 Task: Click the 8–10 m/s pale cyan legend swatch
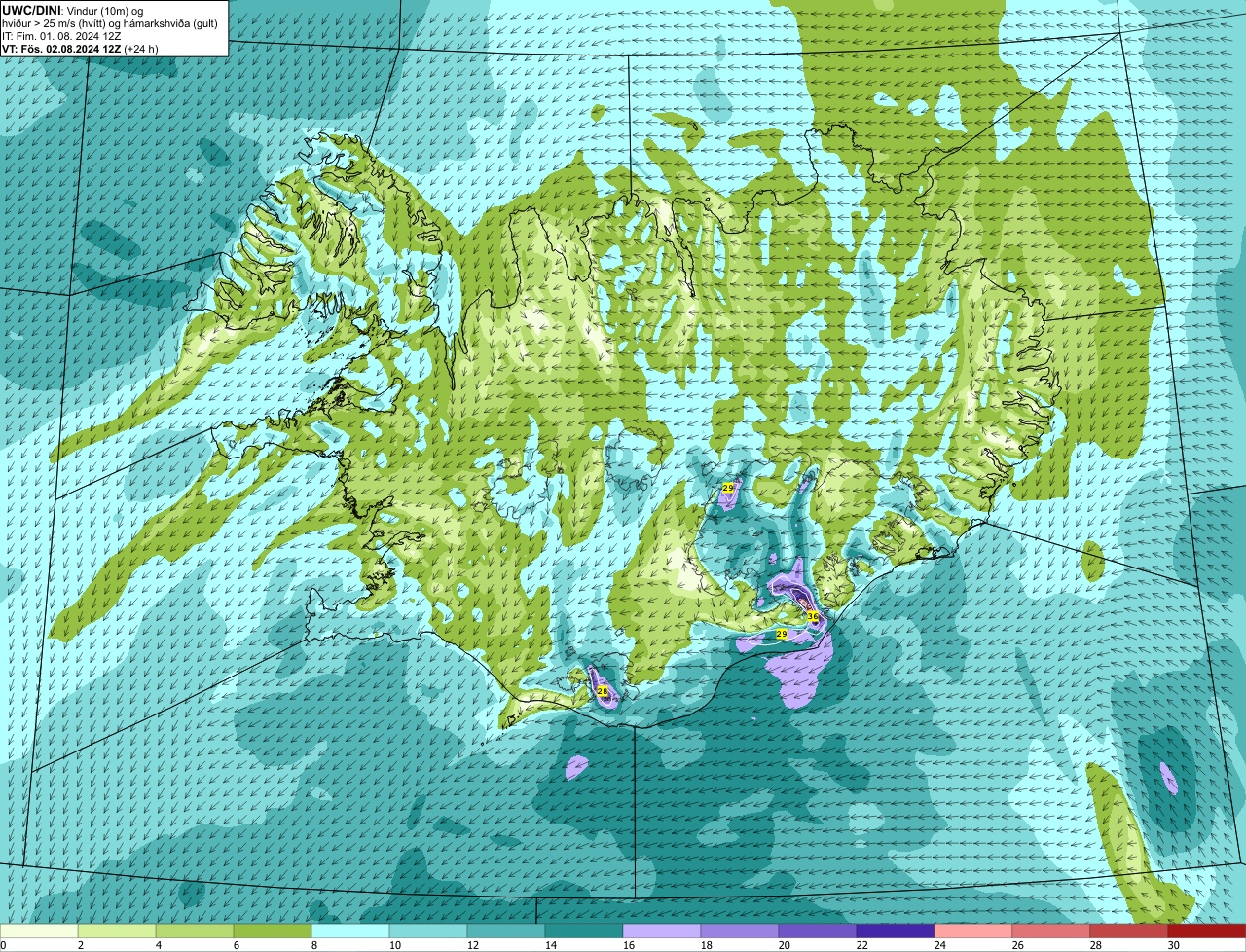[x=350, y=932]
